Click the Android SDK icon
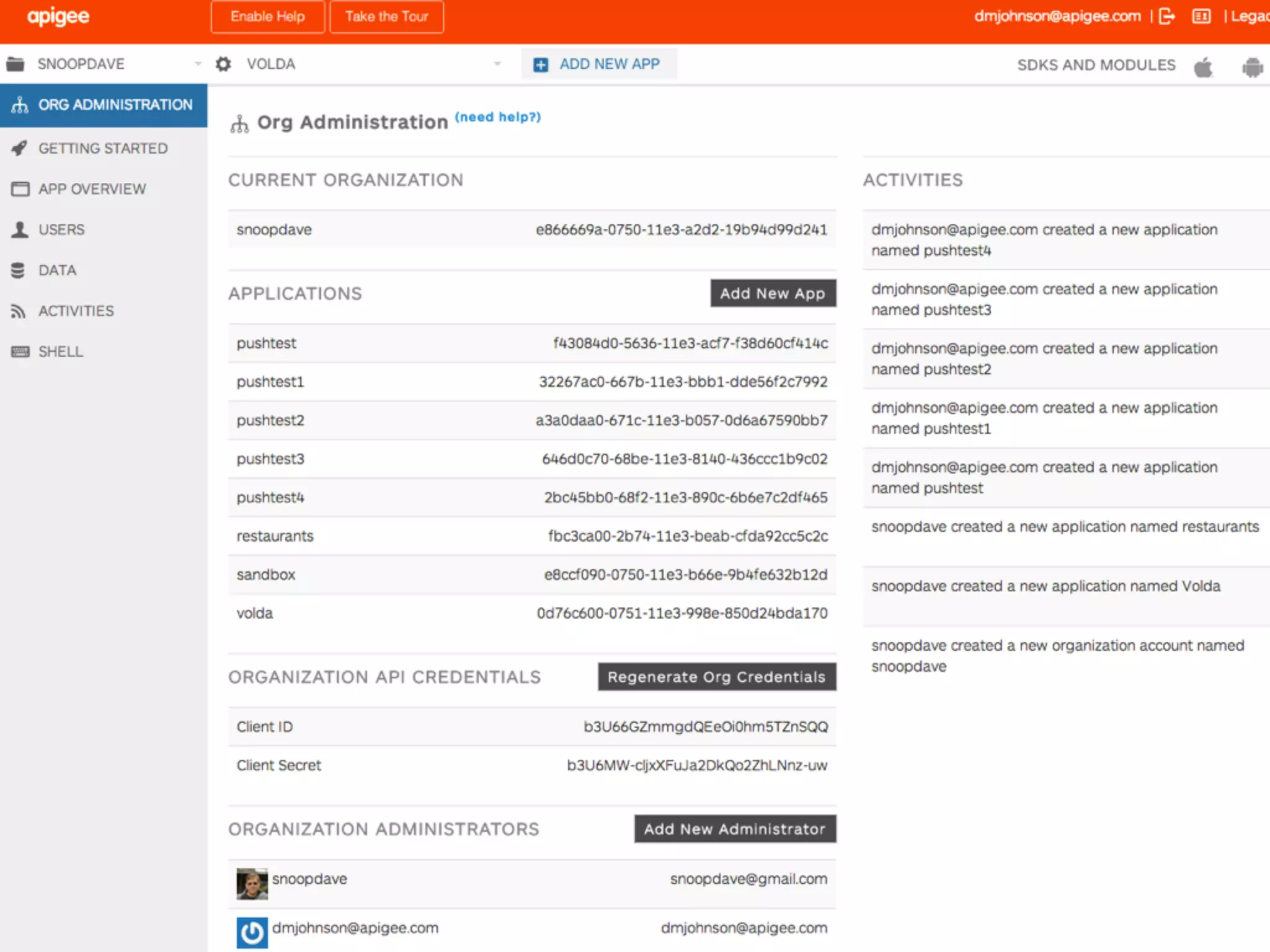 click(1252, 66)
